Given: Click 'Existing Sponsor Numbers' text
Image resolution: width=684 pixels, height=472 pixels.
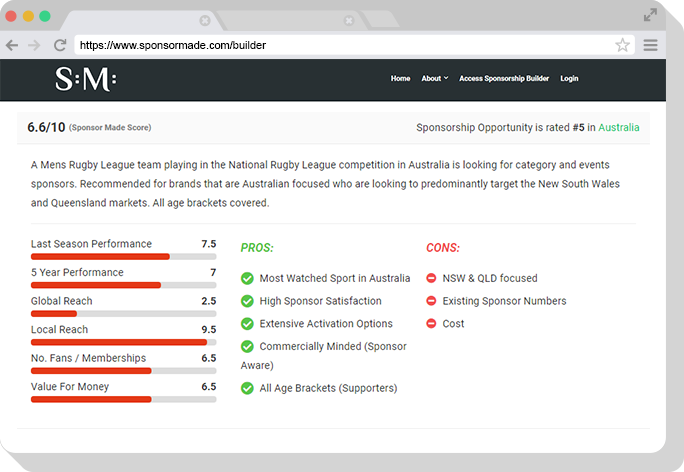Looking at the screenshot, I should (x=504, y=301).
